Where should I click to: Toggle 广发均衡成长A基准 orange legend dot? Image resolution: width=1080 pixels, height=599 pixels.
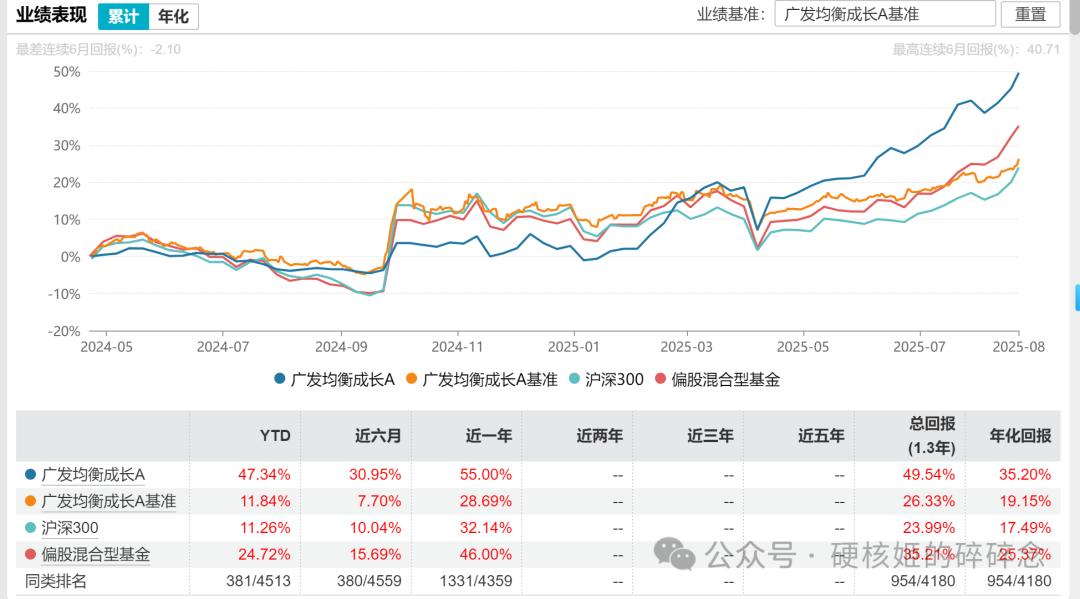click(x=411, y=379)
